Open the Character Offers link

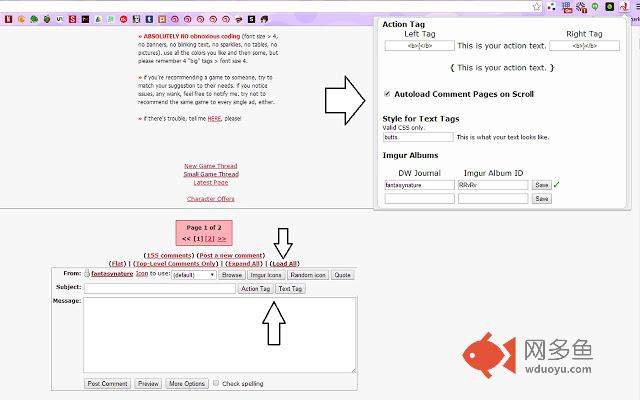211,199
